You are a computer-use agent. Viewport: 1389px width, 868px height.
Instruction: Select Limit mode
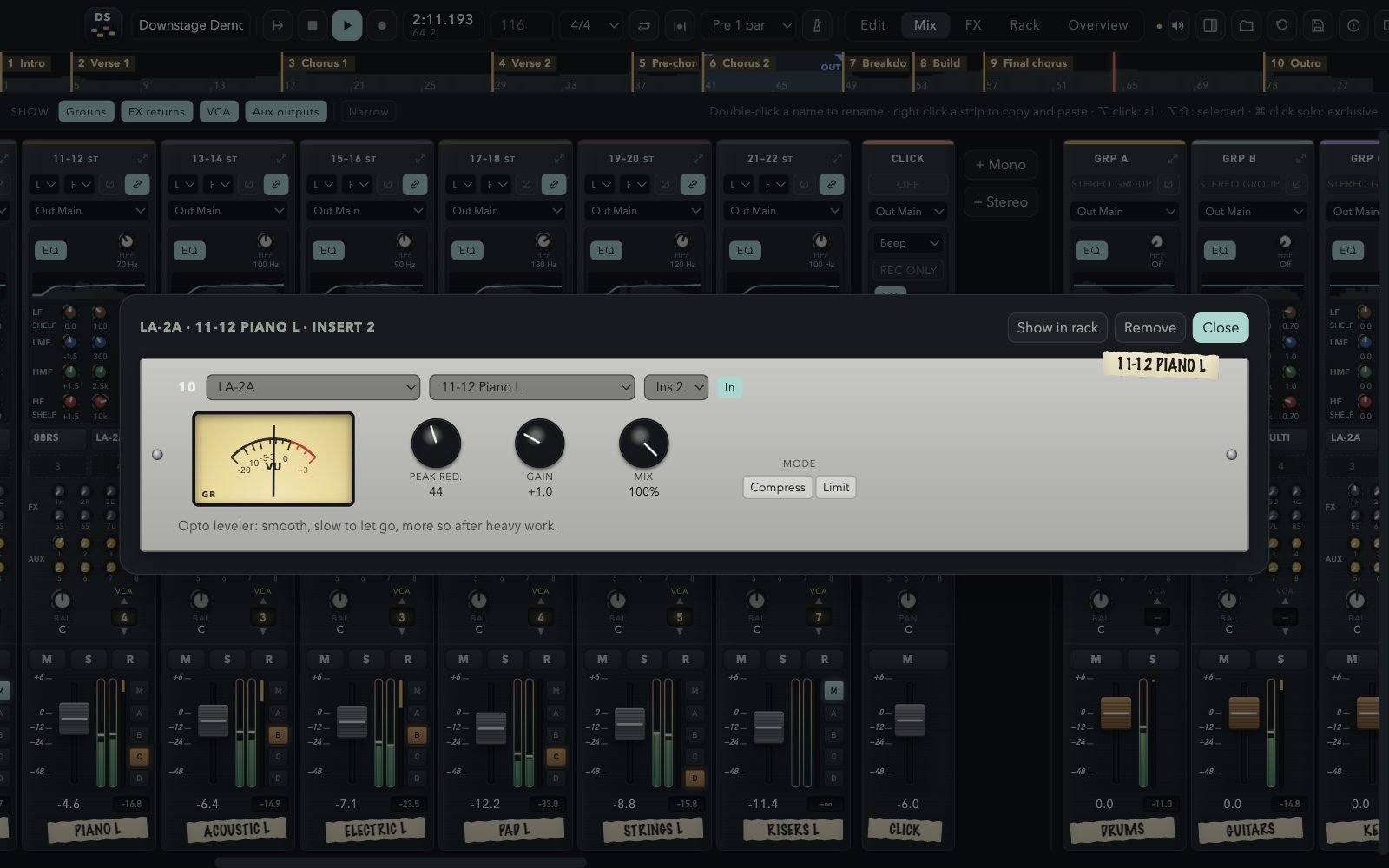tap(836, 487)
